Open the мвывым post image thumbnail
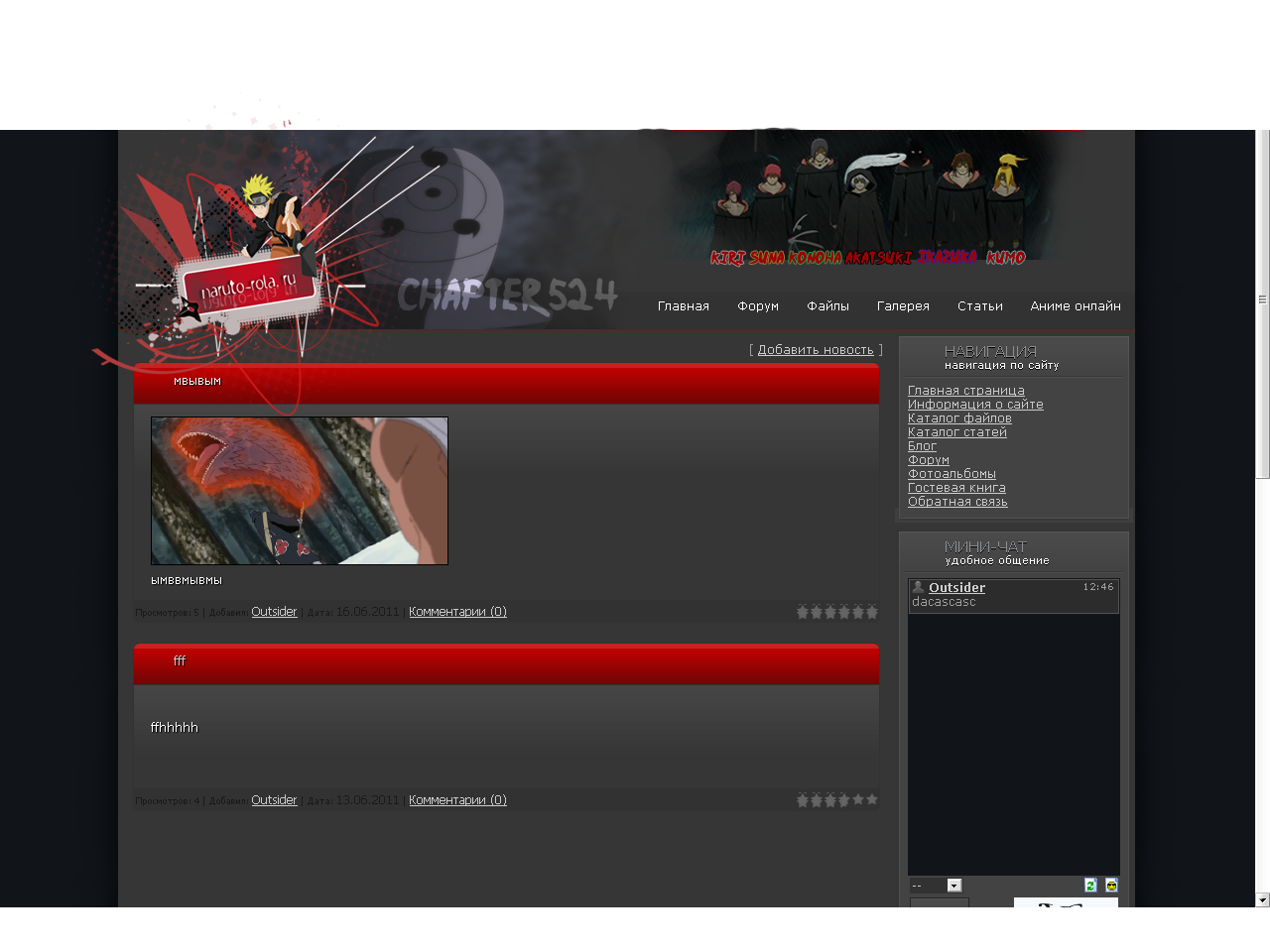 tap(300, 491)
